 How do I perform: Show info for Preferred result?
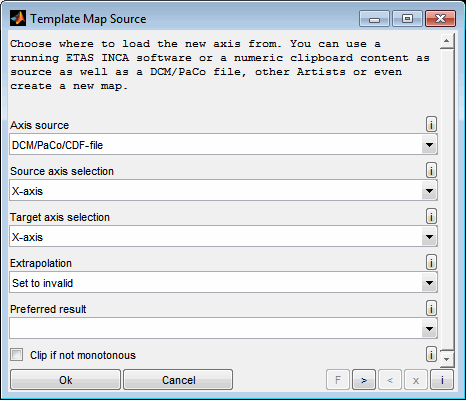pyautogui.click(x=431, y=309)
